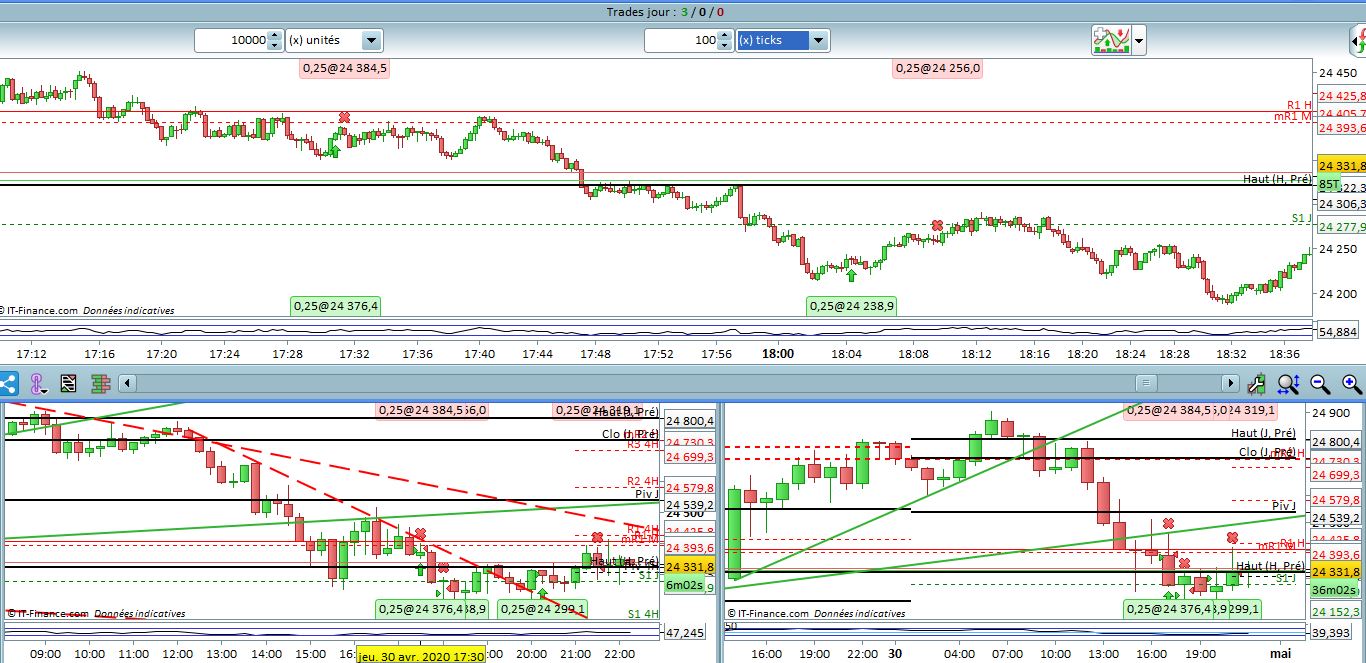The height and width of the screenshot is (663, 1366).
Task: Click the 24 200 price axis label
Action: (1338, 294)
